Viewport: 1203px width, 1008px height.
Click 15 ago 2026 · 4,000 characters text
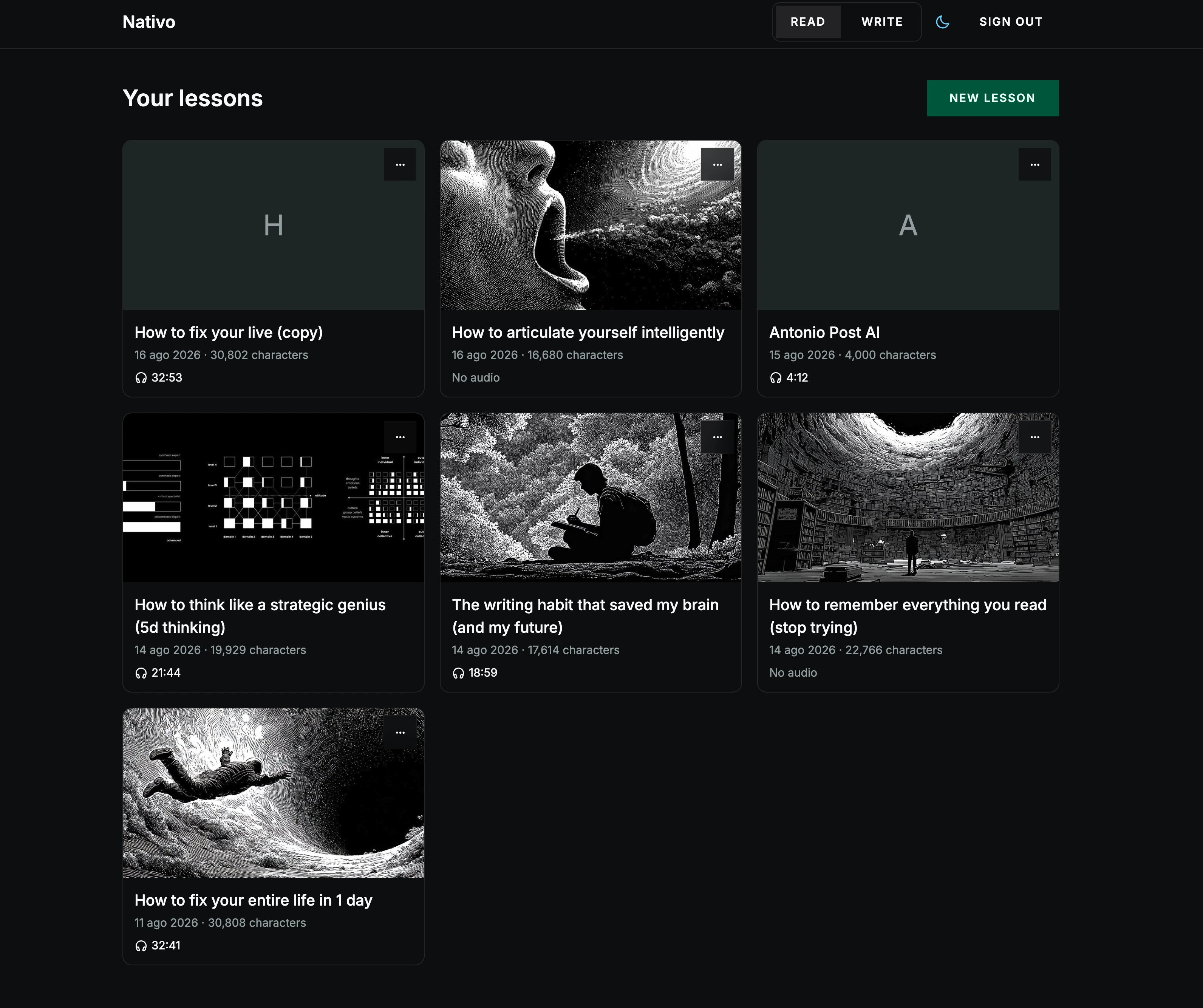tap(852, 355)
